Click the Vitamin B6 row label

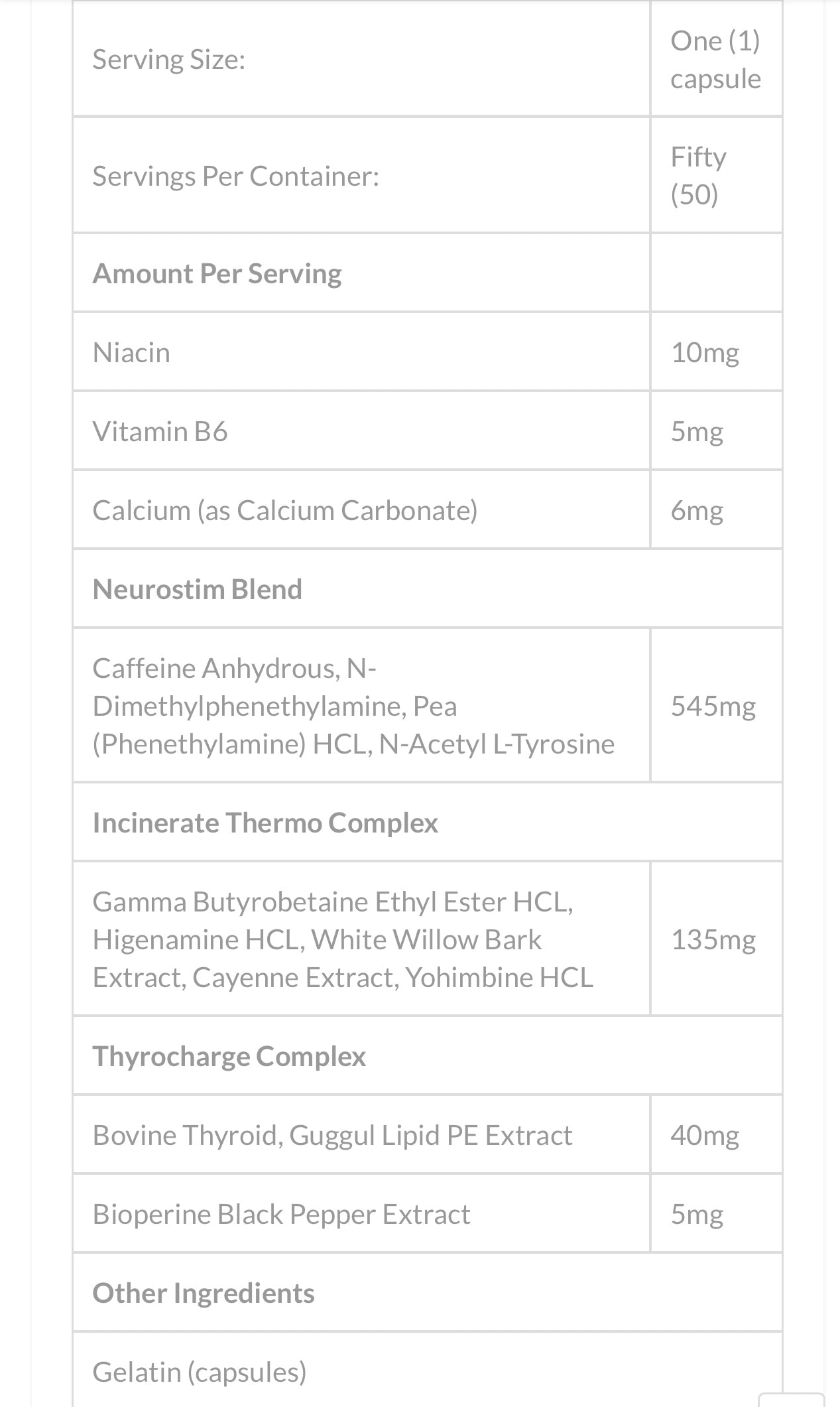(160, 431)
